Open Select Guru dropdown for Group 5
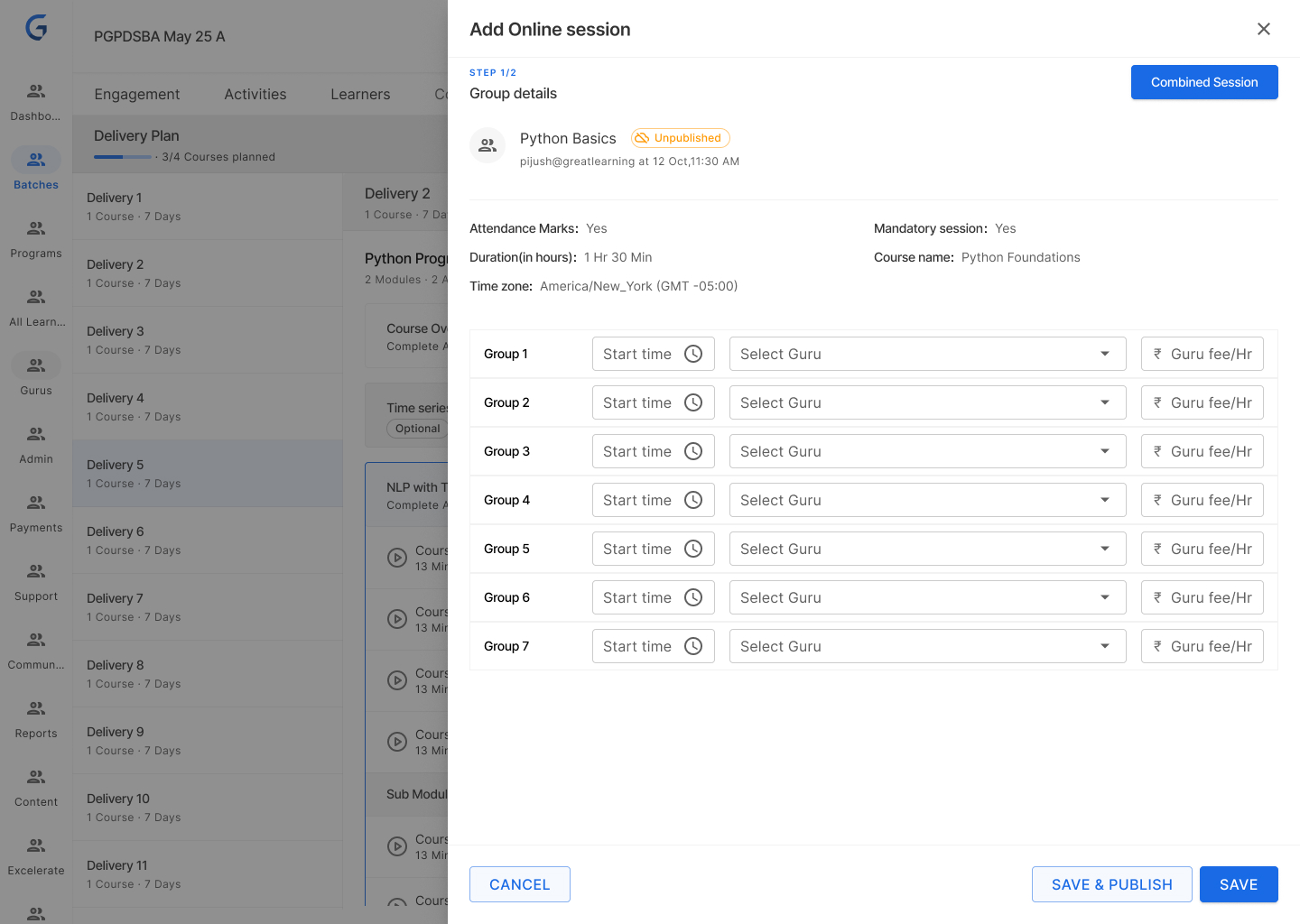Image resolution: width=1300 pixels, height=924 pixels. (928, 549)
